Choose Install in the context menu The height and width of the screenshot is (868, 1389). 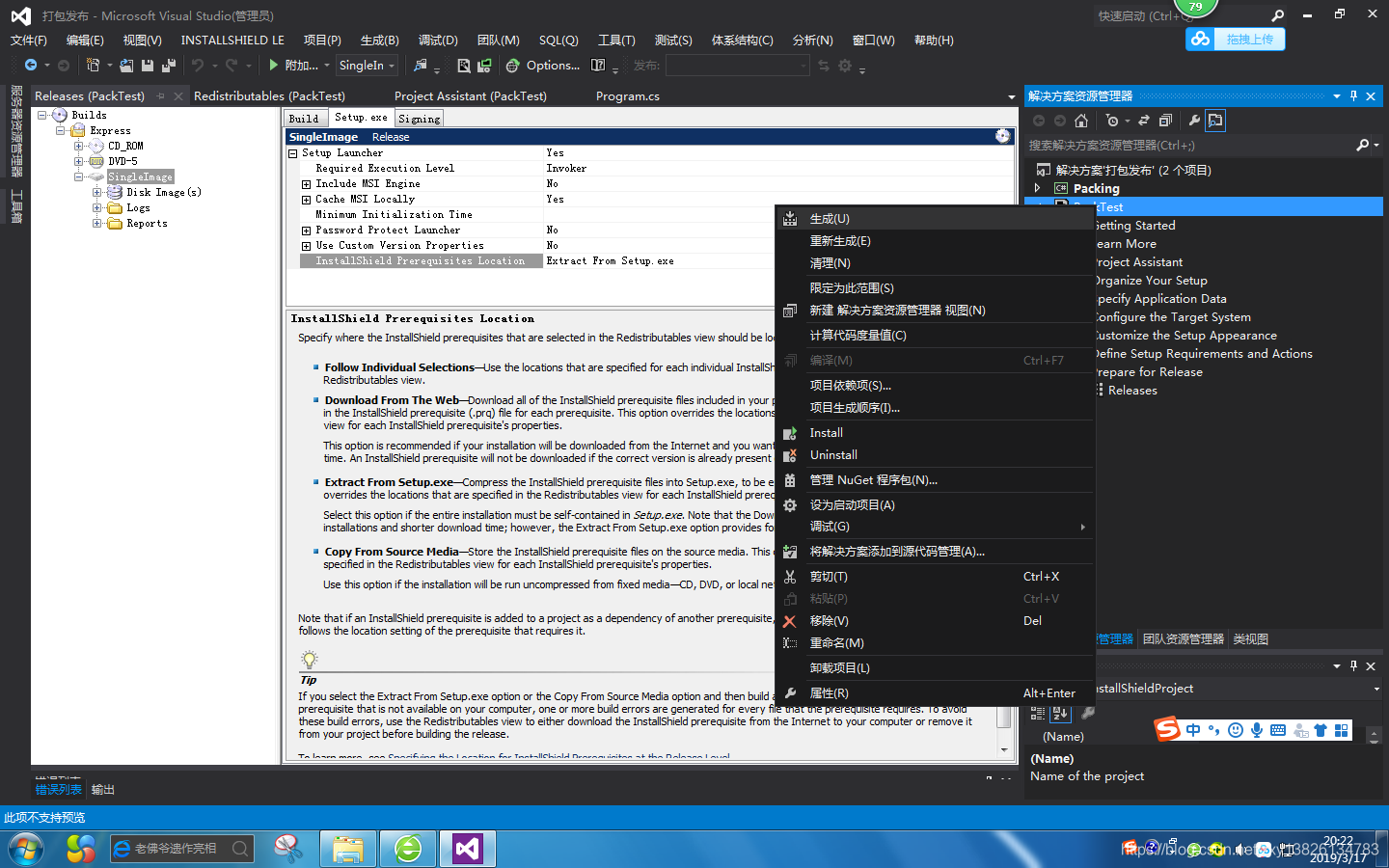pyautogui.click(x=935, y=433)
